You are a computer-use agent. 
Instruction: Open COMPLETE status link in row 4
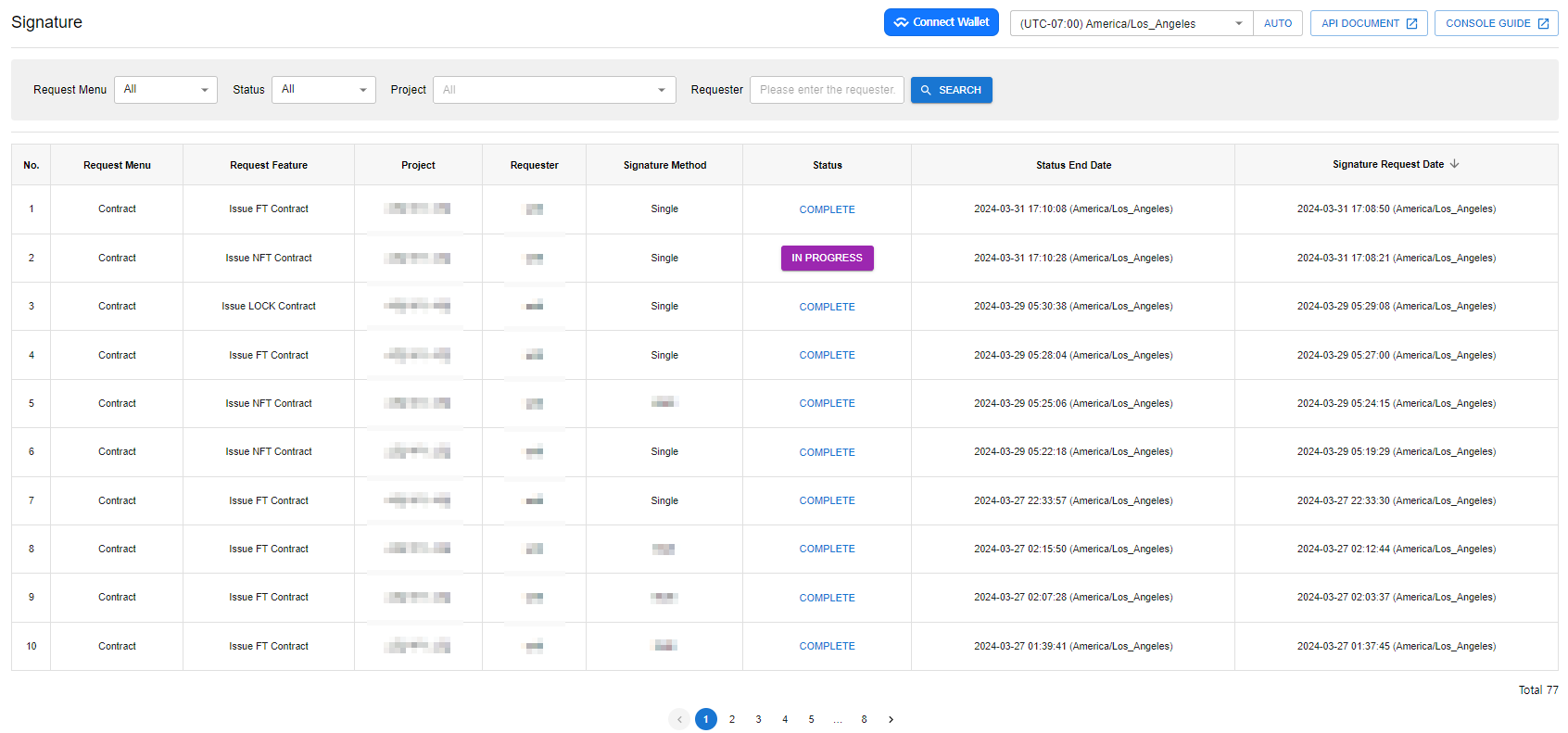coord(828,355)
